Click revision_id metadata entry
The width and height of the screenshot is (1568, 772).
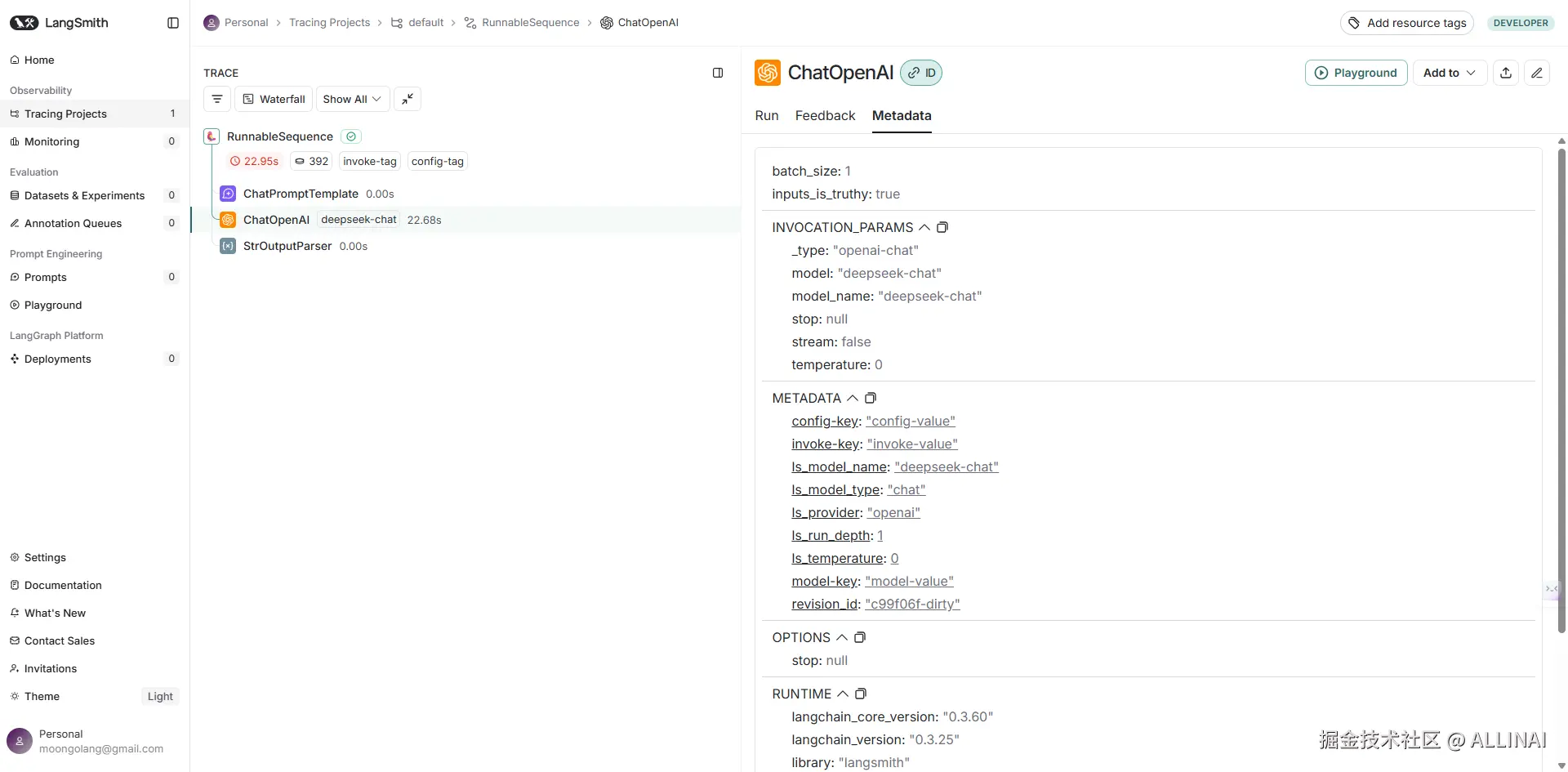875,604
